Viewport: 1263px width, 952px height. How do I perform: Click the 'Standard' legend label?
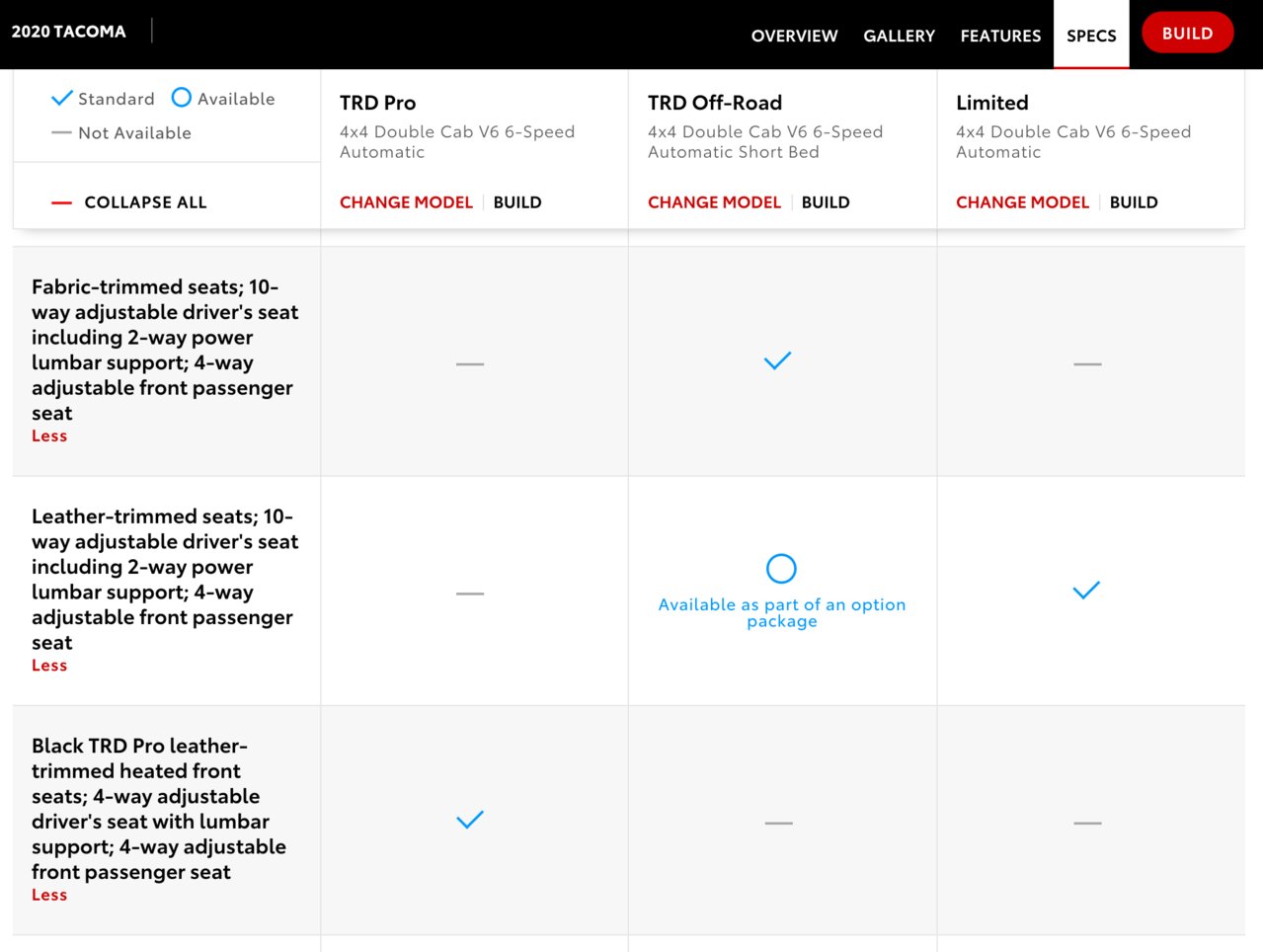click(x=117, y=99)
